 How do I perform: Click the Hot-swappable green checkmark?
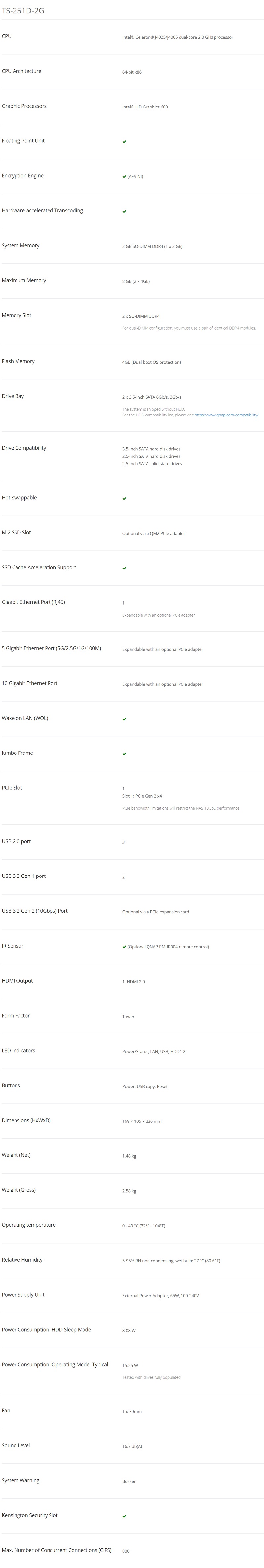pyautogui.click(x=124, y=499)
